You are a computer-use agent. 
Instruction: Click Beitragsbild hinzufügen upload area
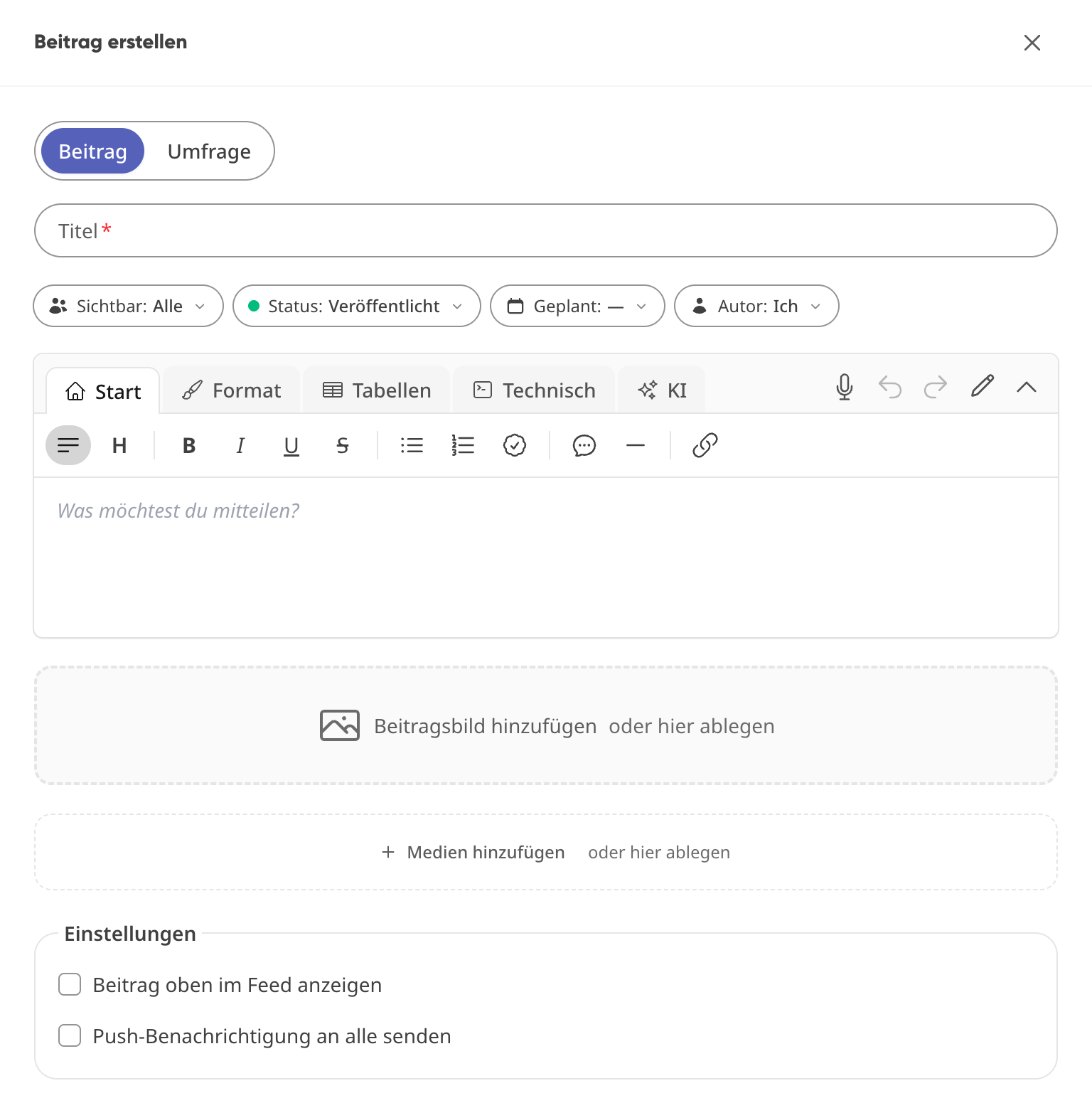pyautogui.click(x=546, y=725)
